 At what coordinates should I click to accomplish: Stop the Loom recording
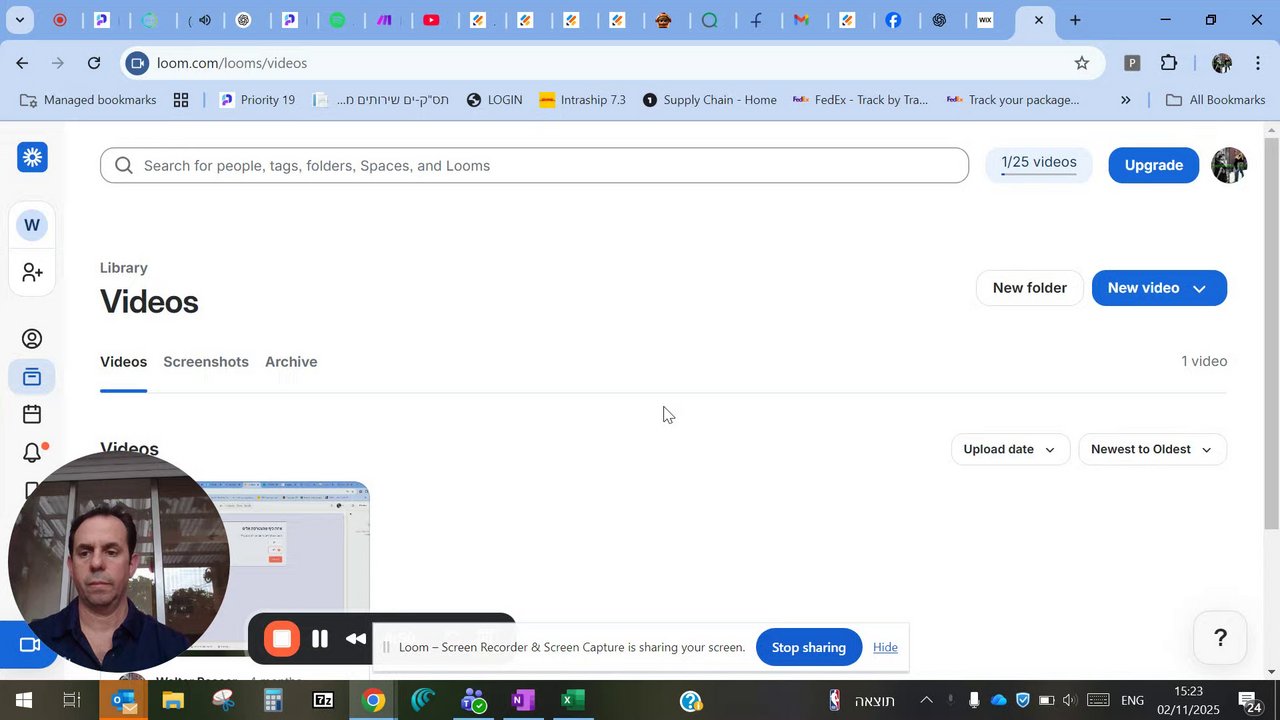click(x=282, y=639)
